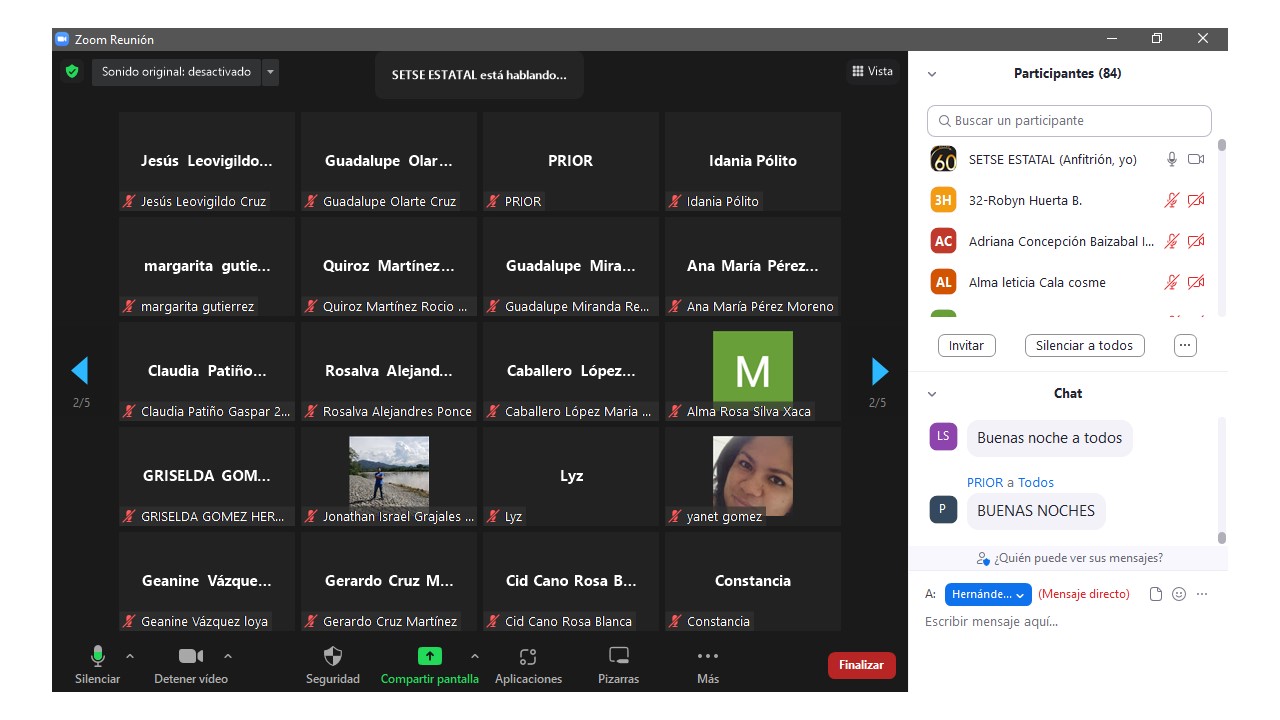Expand share options caret beside Compartir pantalla
The image size is (1280, 720).
tap(475, 656)
